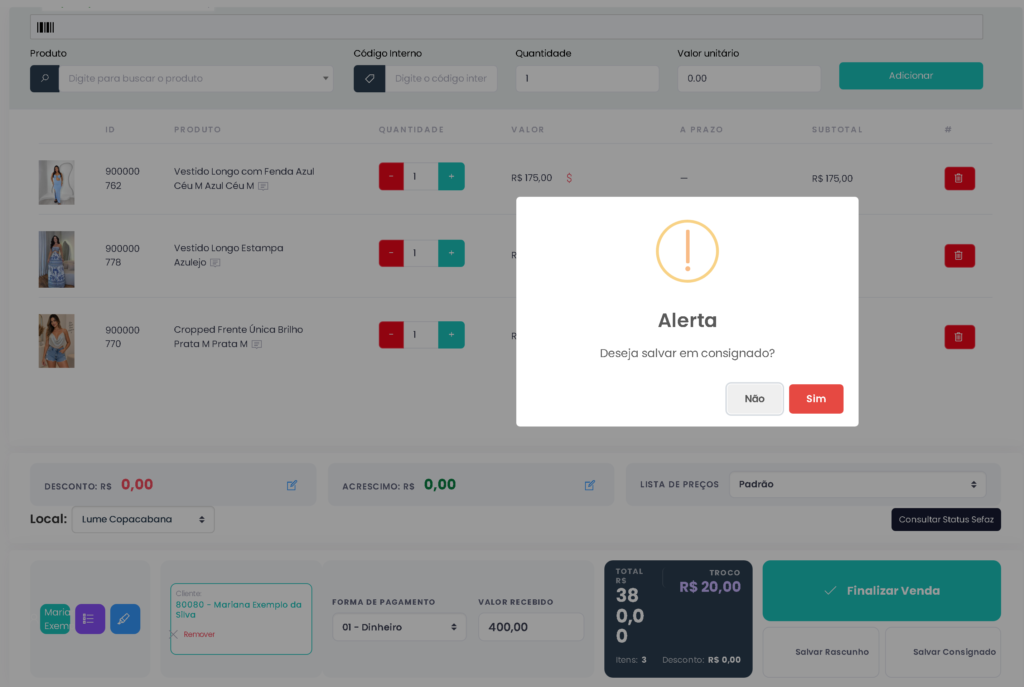Click the green Maria Exem seller button
This screenshot has width=1024, height=687.
click(x=56, y=619)
